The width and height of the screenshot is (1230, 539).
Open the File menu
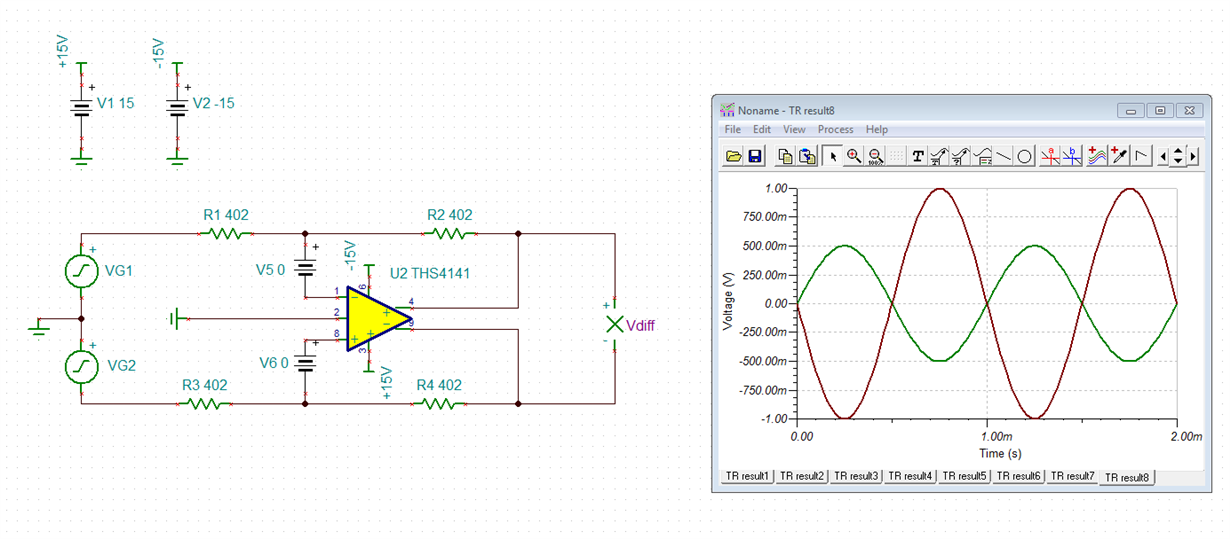[x=732, y=129]
